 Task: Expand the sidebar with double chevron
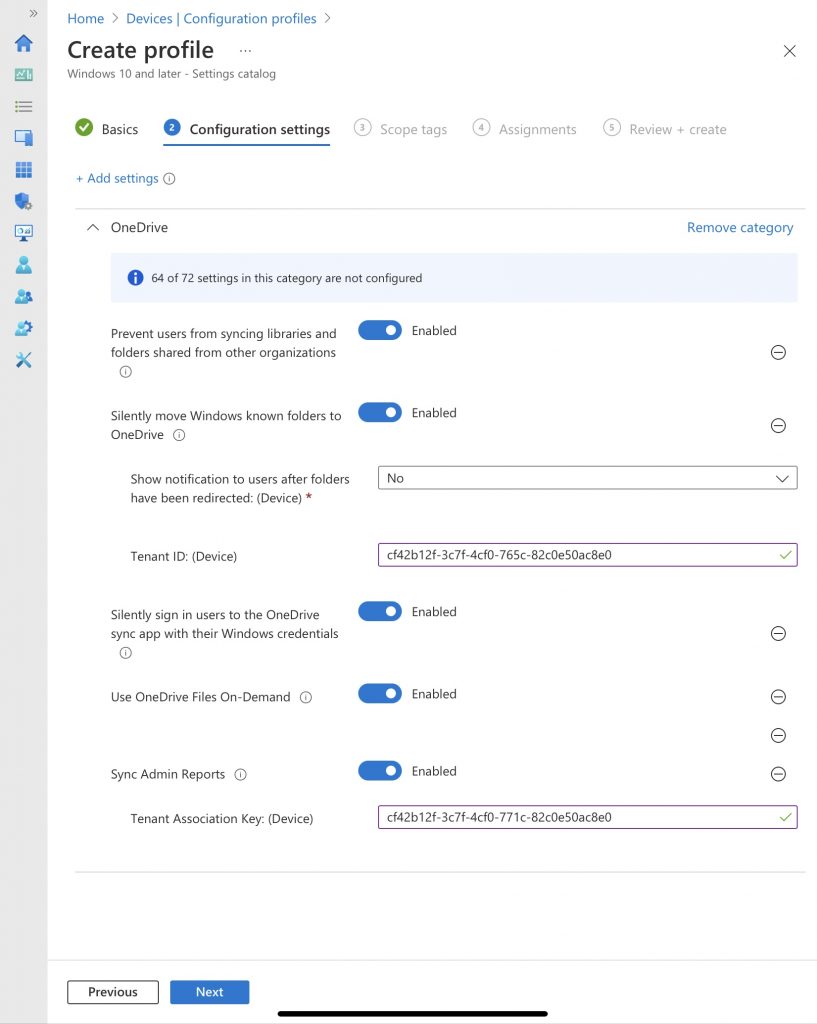coord(33,13)
